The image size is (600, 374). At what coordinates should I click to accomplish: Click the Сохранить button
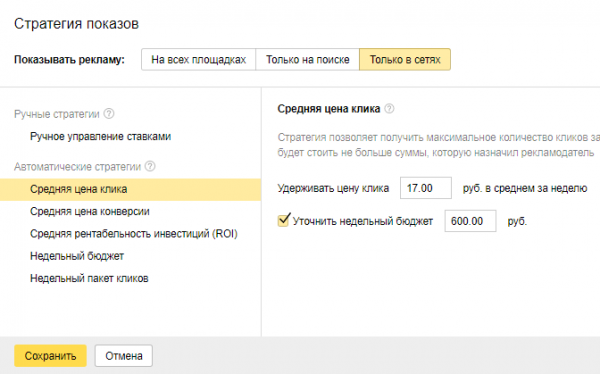tap(51, 356)
